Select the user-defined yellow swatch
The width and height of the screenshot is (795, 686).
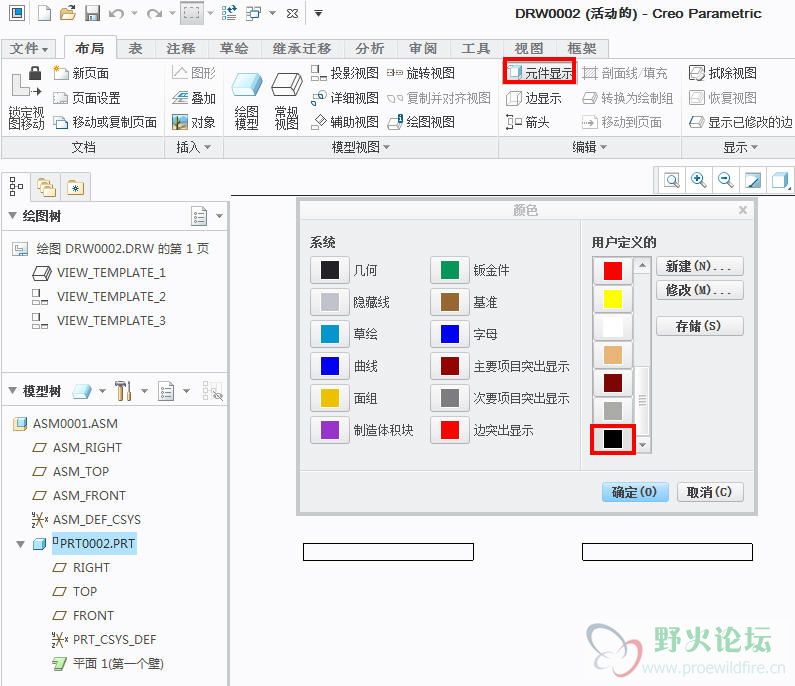pyautogui.click(x=612, y=299)
